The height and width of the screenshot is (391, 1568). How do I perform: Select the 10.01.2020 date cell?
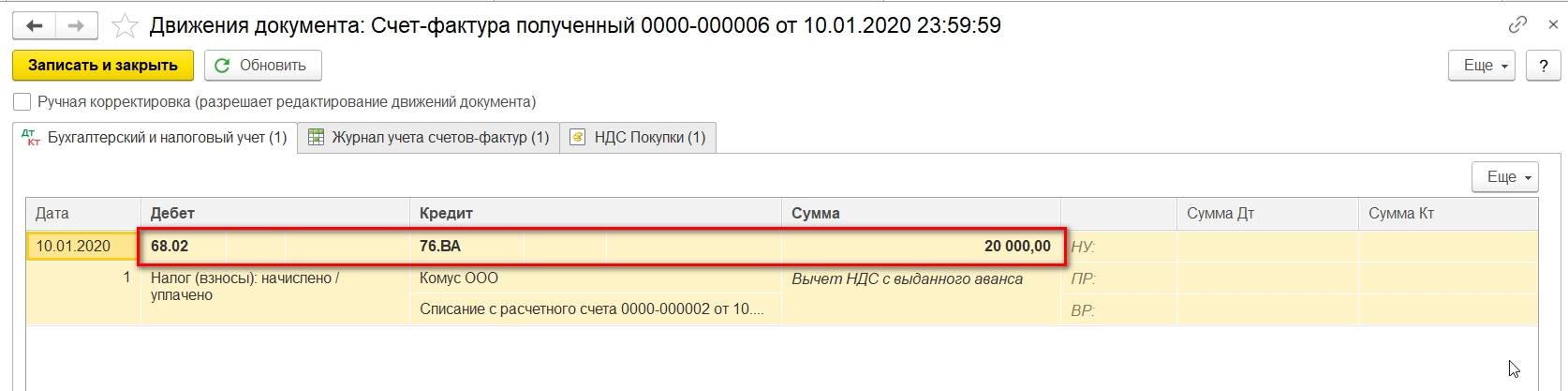point(73,247)
